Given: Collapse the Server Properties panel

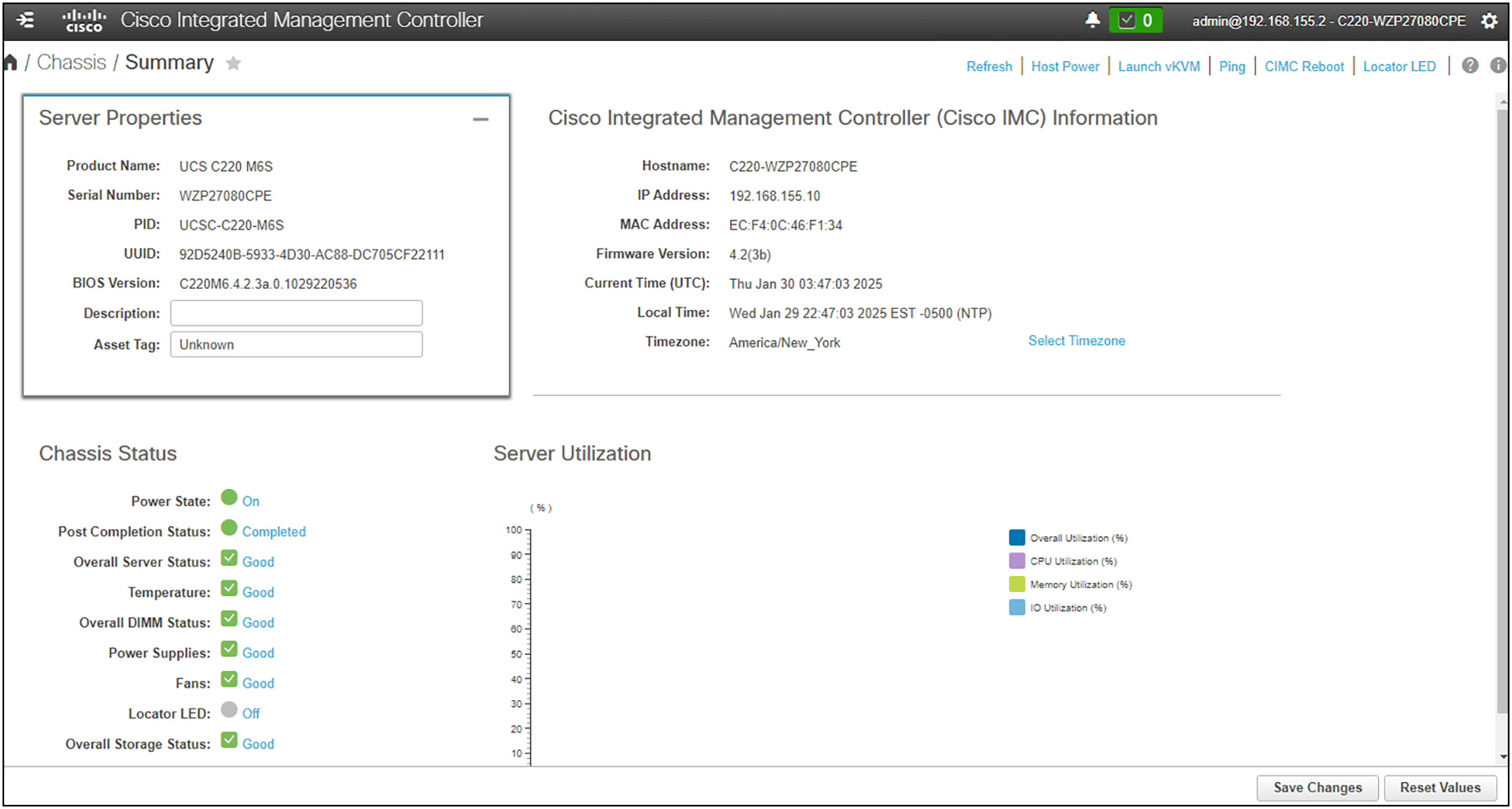Looking at the screenshot, I should (x=481, y=119).
